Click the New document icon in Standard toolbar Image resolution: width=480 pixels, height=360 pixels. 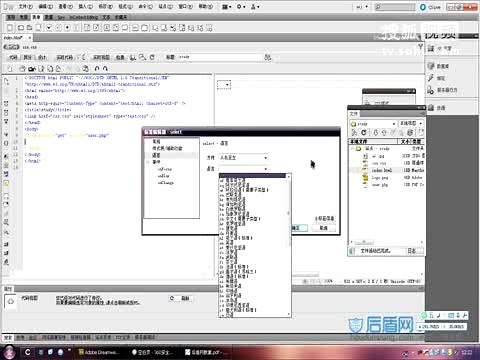coord(10,69)
